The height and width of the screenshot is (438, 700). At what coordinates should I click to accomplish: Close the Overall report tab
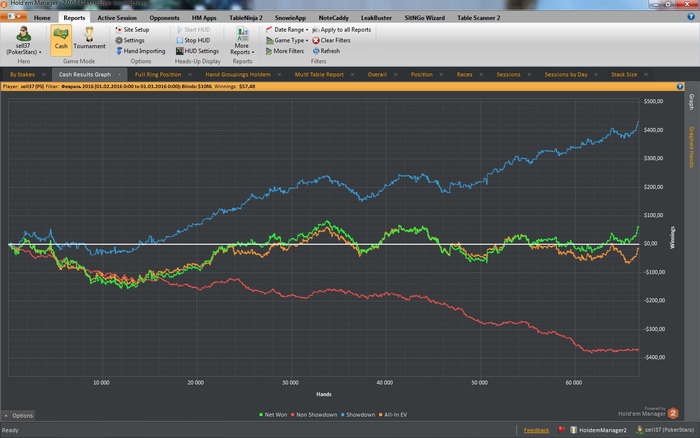coord(396,75)
